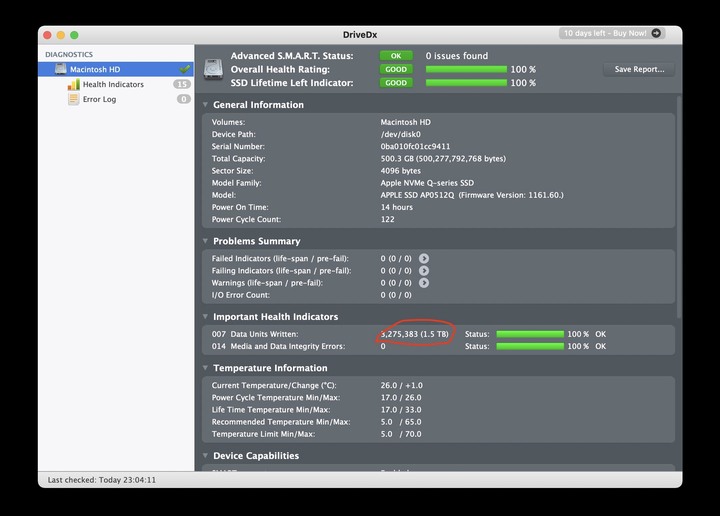
Task: Collapse the Temperature Information section
Action: [205, 368]
